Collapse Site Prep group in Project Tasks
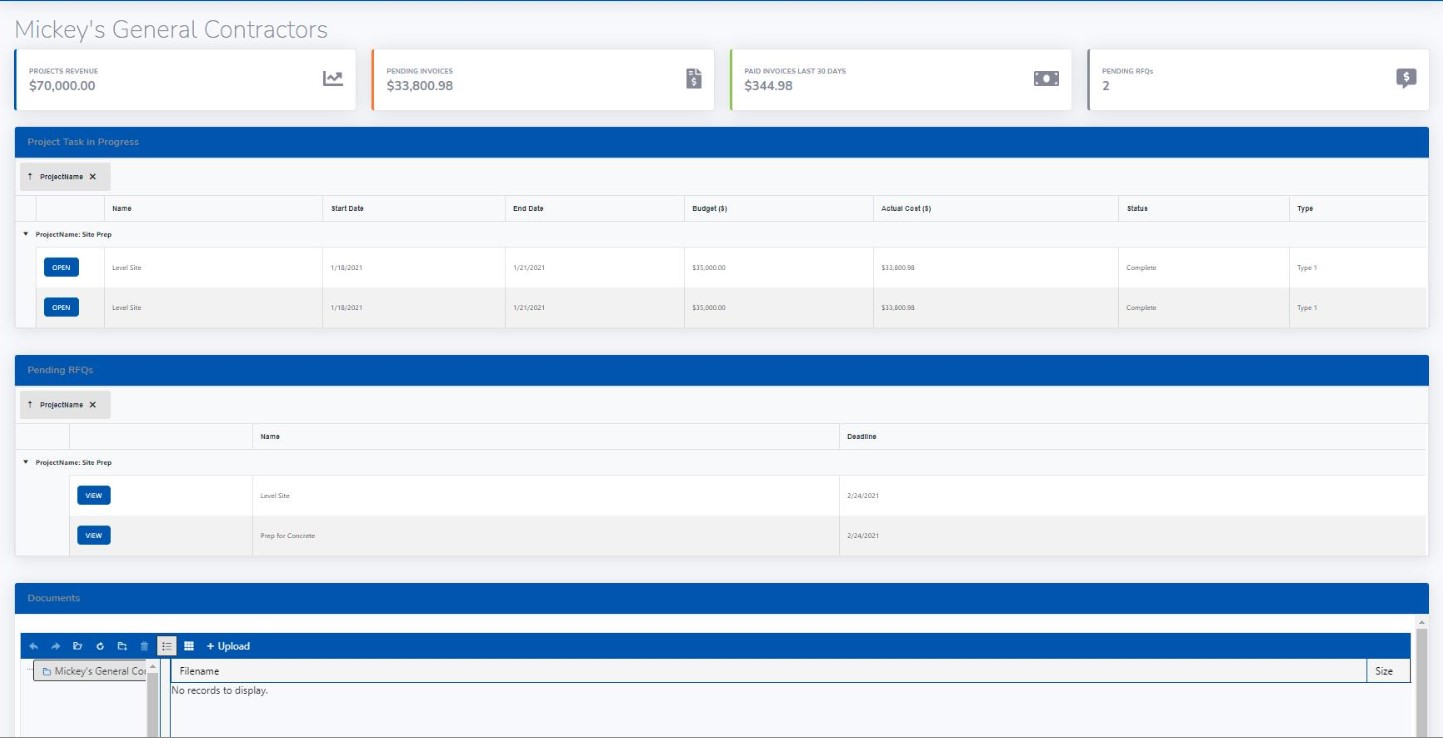 tap(25, 234)
